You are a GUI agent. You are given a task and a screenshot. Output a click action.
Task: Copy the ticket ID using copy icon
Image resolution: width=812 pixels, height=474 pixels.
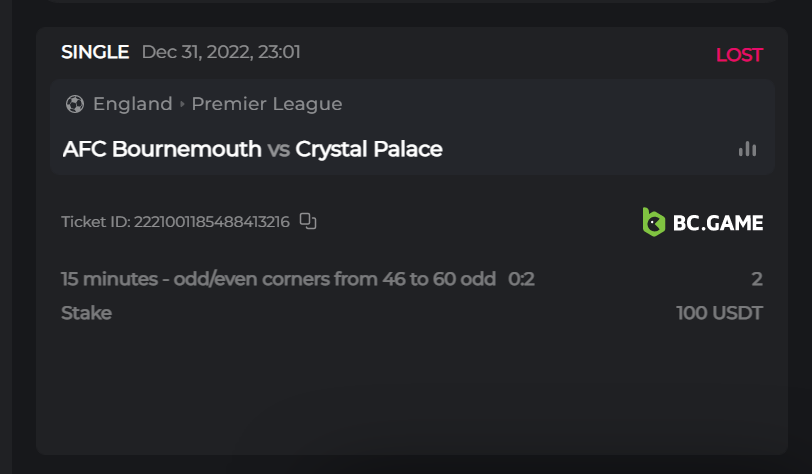click(x=308, y=221)
